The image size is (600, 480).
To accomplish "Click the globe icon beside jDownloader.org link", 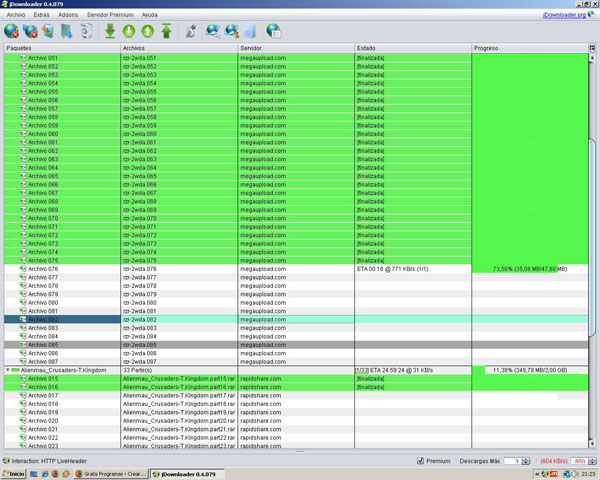I will coord(592,14).
